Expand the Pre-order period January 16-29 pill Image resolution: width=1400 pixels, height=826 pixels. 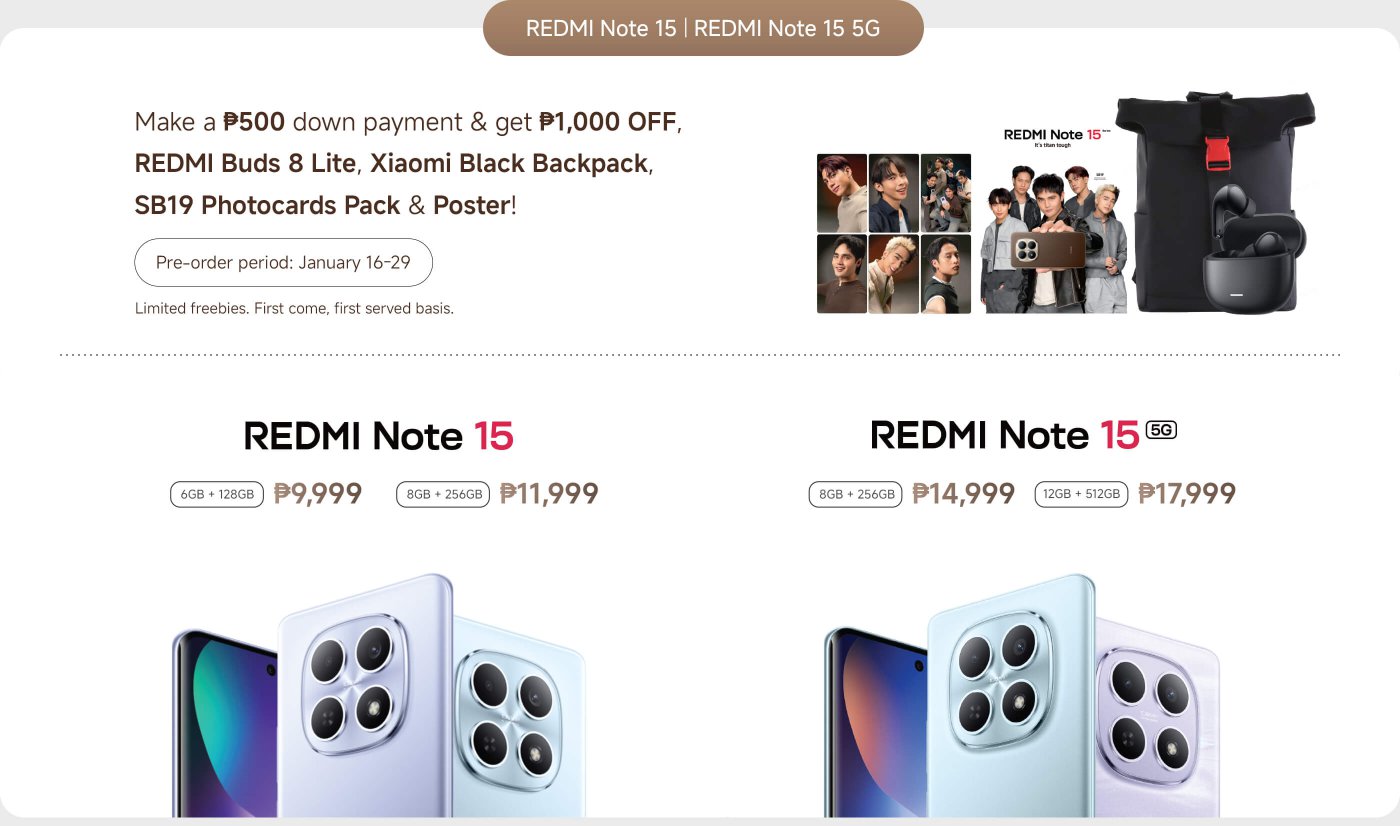coord(283,262)
